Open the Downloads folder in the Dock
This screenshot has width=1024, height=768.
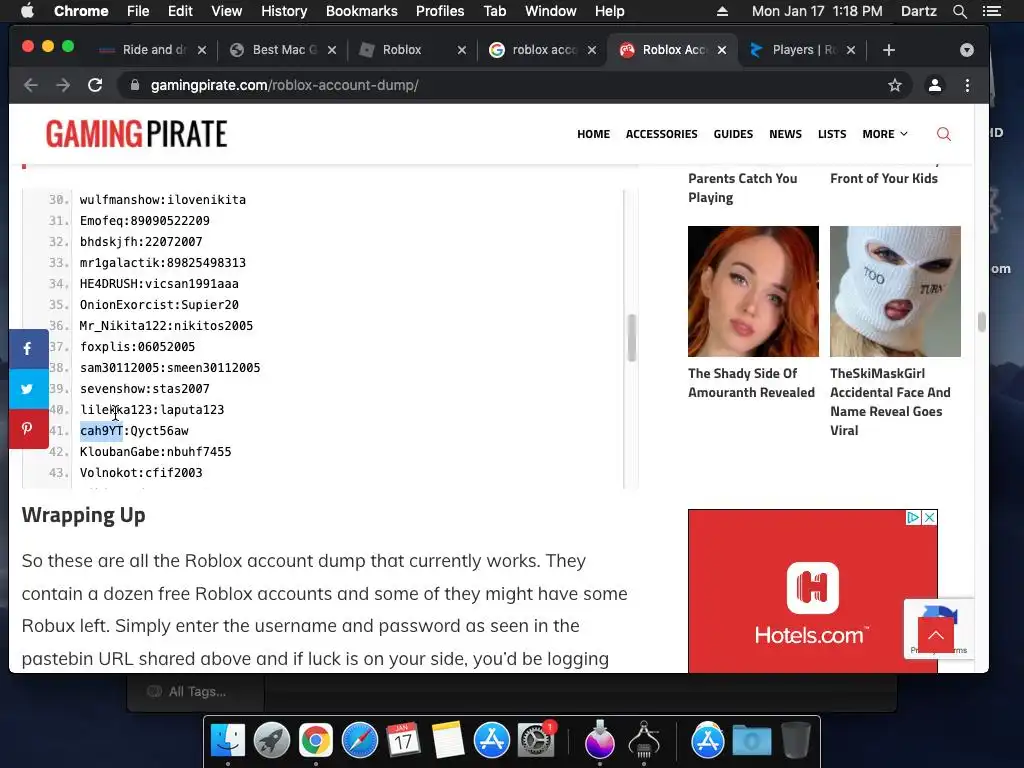click(752, 741)
